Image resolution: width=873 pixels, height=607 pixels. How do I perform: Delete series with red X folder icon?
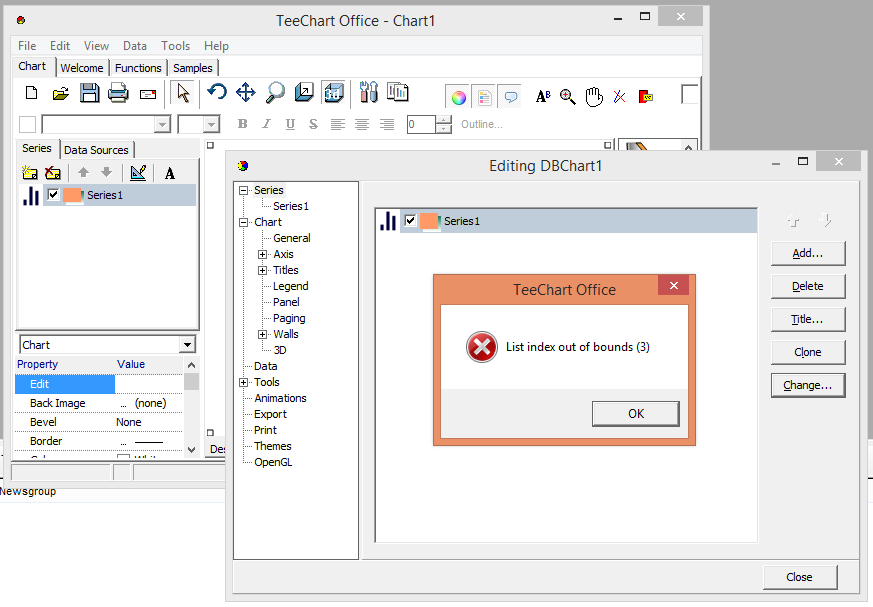point(53,173)
